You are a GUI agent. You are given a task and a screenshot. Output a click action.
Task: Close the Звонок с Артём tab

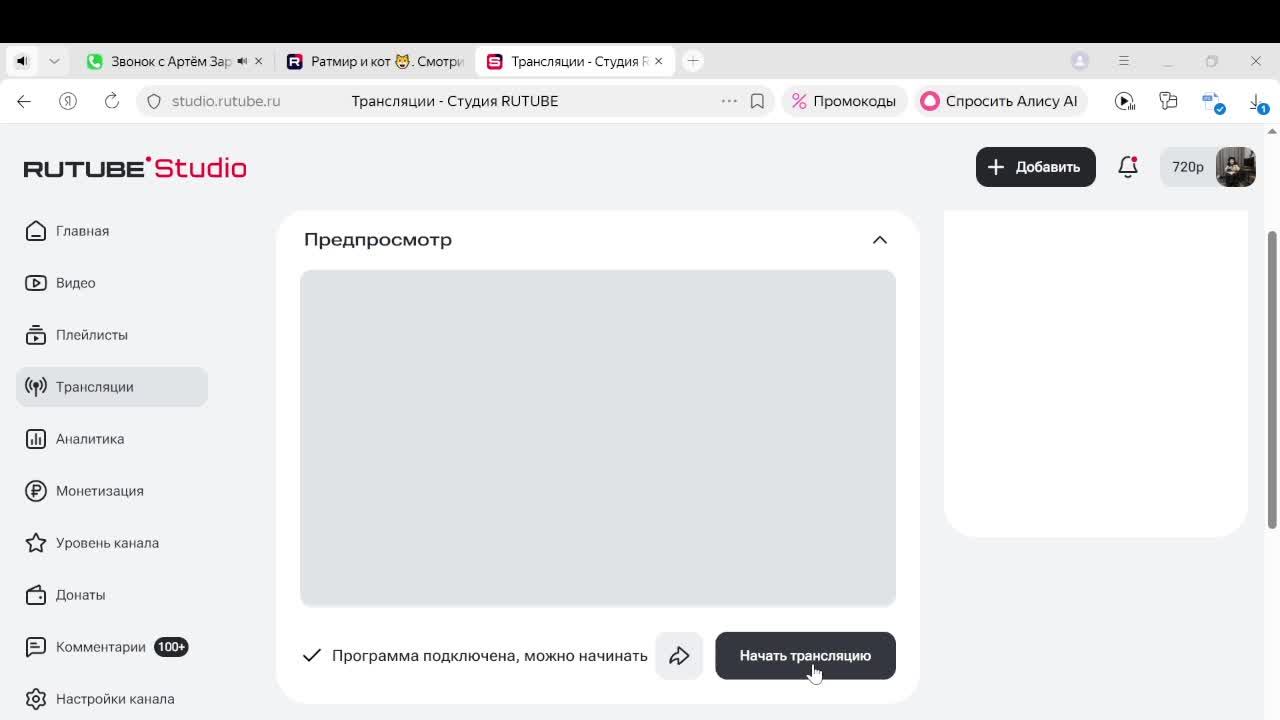[x=258, y=61]
